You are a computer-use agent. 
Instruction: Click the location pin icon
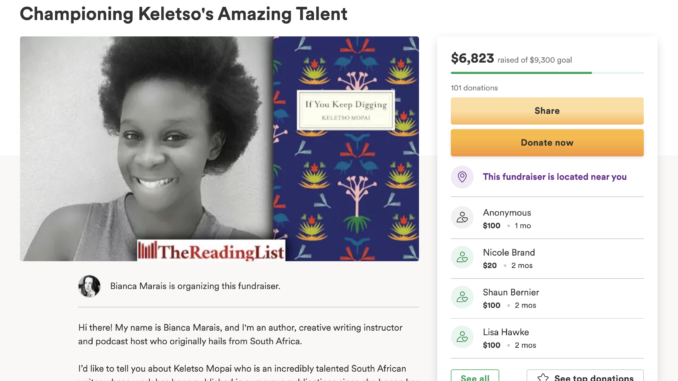click(462, 177)
